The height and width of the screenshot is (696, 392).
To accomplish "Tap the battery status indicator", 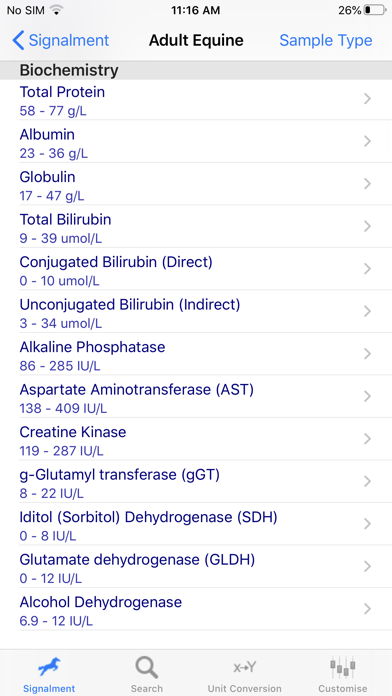I will tap(375, 10).
